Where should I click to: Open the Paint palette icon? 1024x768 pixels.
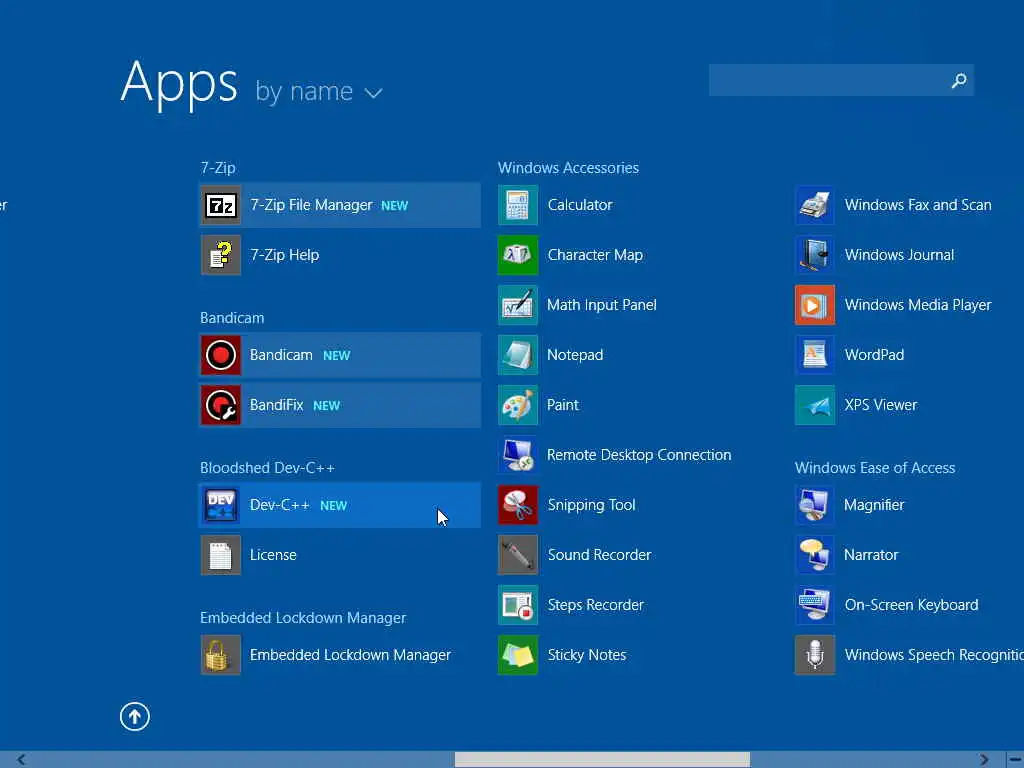(518, 405)
